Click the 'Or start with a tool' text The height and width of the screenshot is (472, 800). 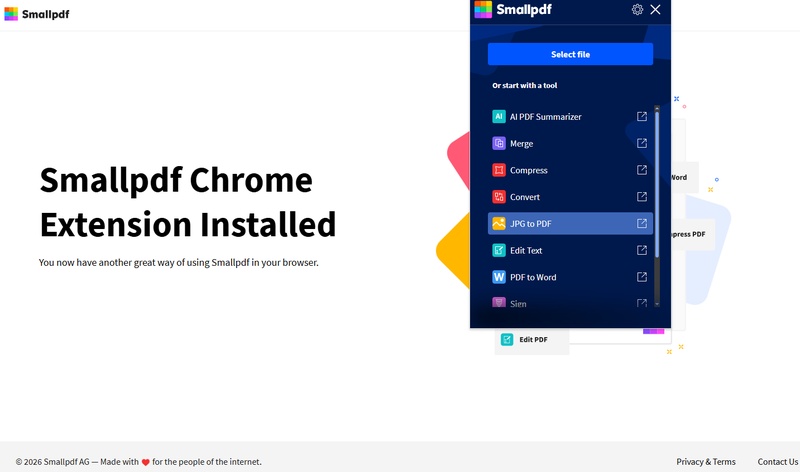[524, 85]
